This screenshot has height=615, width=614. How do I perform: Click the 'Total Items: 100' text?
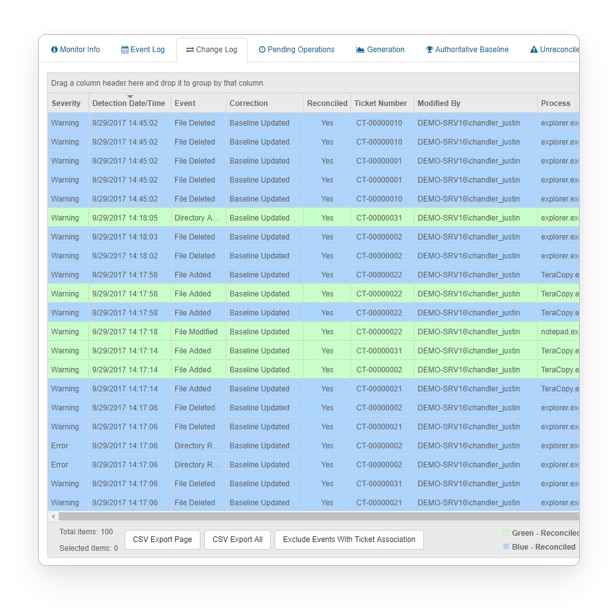(86, 532)
